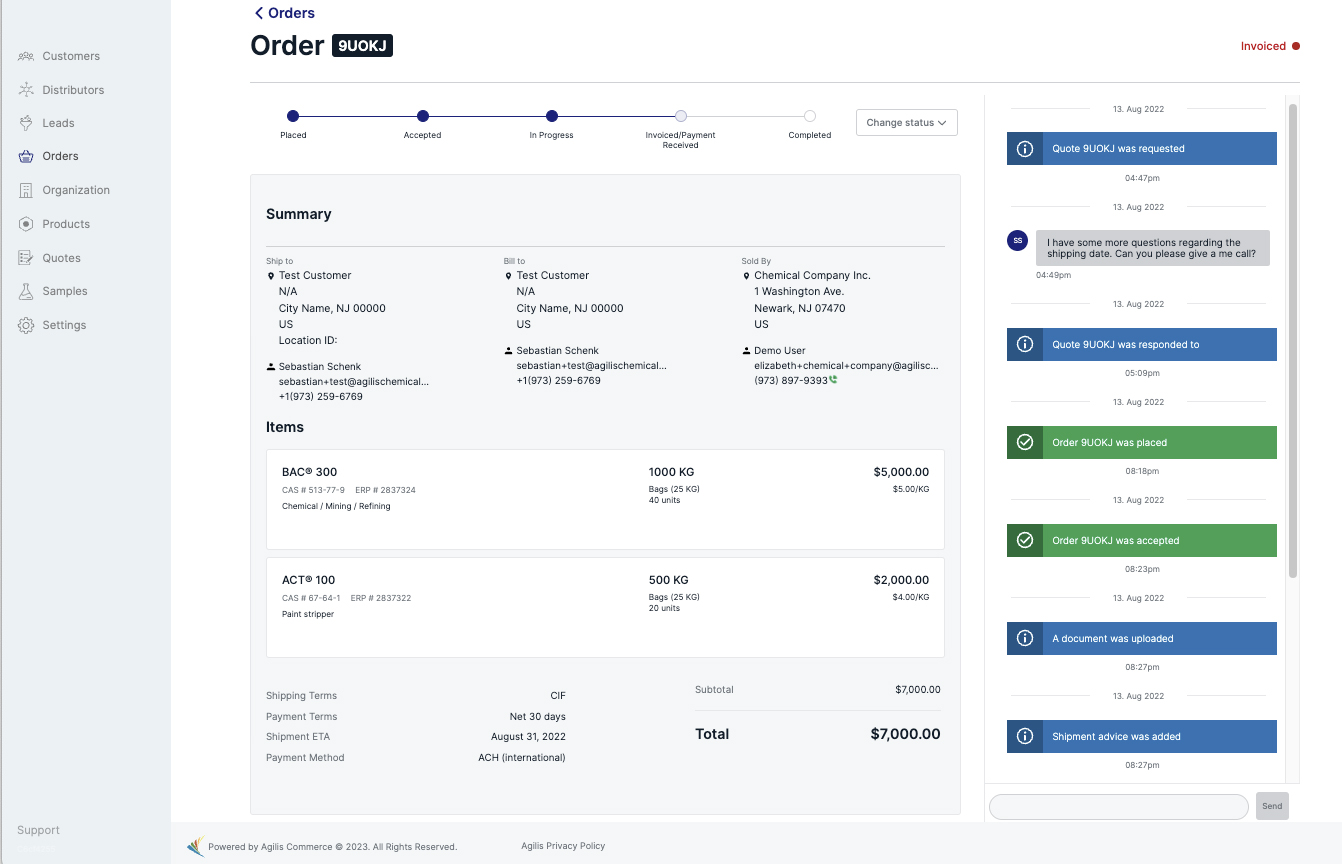The image size is (1342, 864).
Task: Click the Samples flask icon
Action: [26, 291]
